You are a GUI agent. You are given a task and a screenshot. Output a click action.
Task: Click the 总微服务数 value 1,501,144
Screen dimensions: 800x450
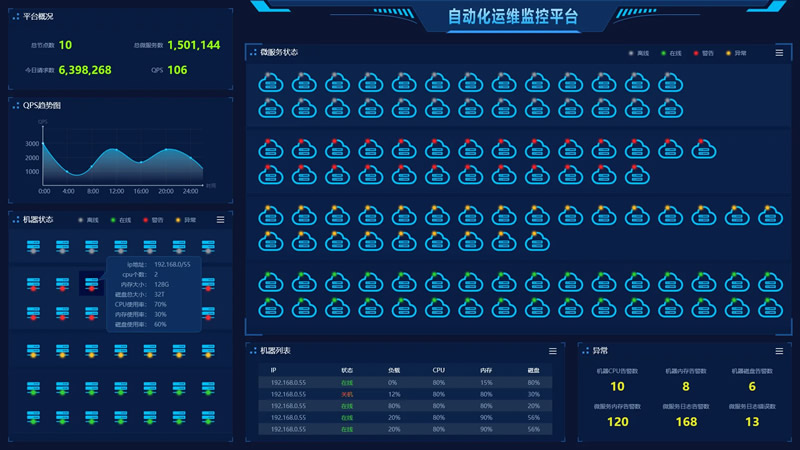point(193,45)
